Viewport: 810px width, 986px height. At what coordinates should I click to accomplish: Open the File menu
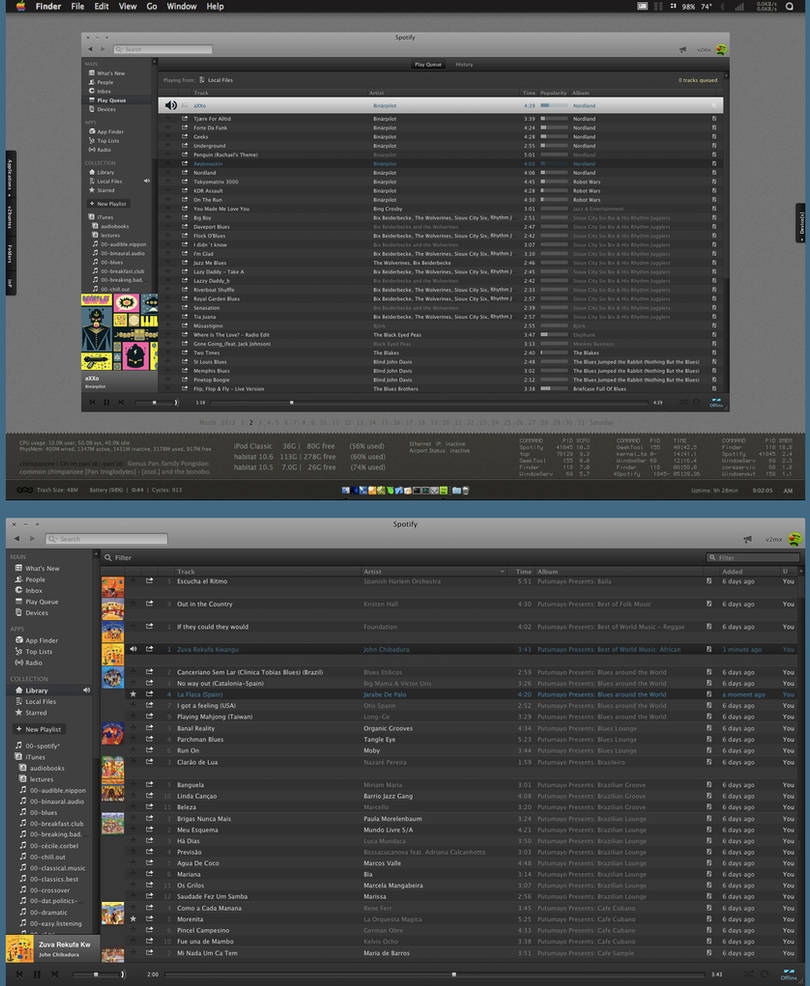pyautogui.click(x=77, y=6)
